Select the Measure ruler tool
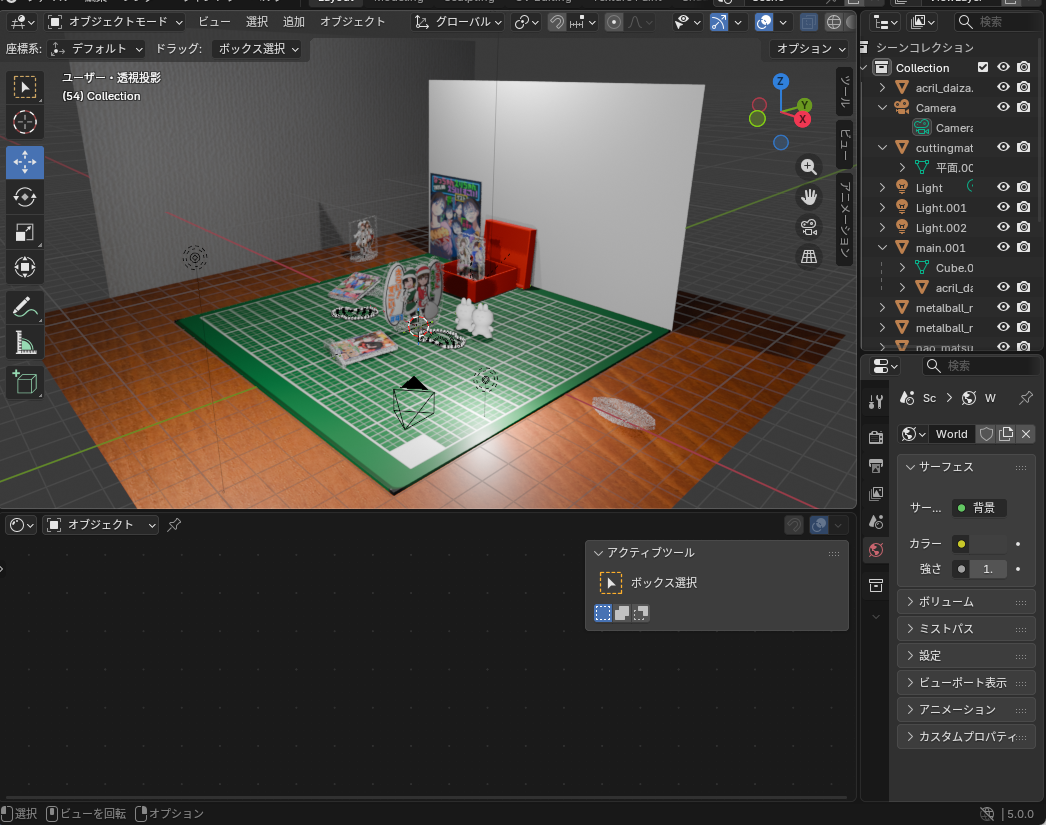Screen dimensions: 1046x825 [x=25, y=344]
